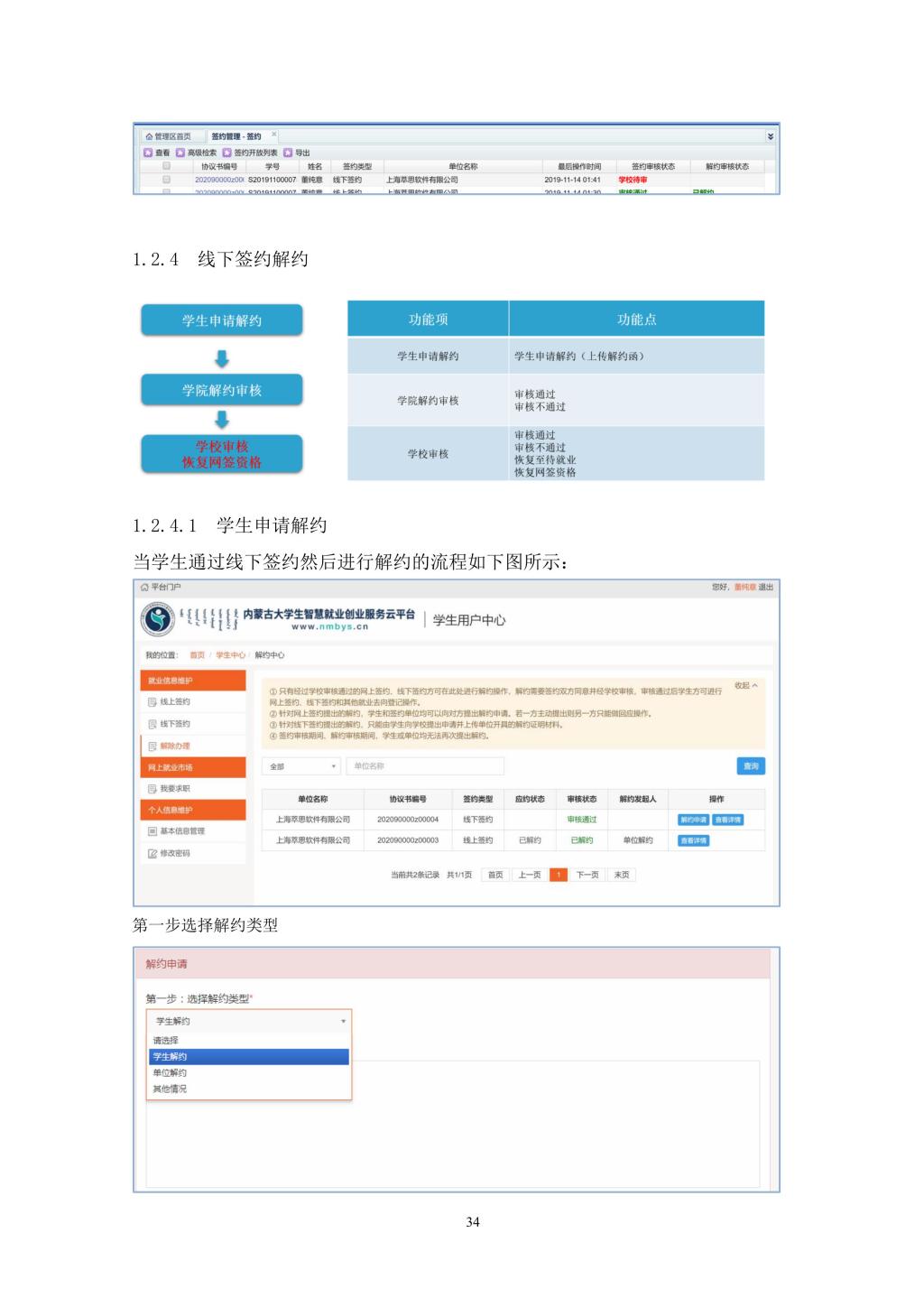The height and width of the screenshot is (1307, 924).
Task: Go to 下一页 in pagination
Action: coord(587,875)
